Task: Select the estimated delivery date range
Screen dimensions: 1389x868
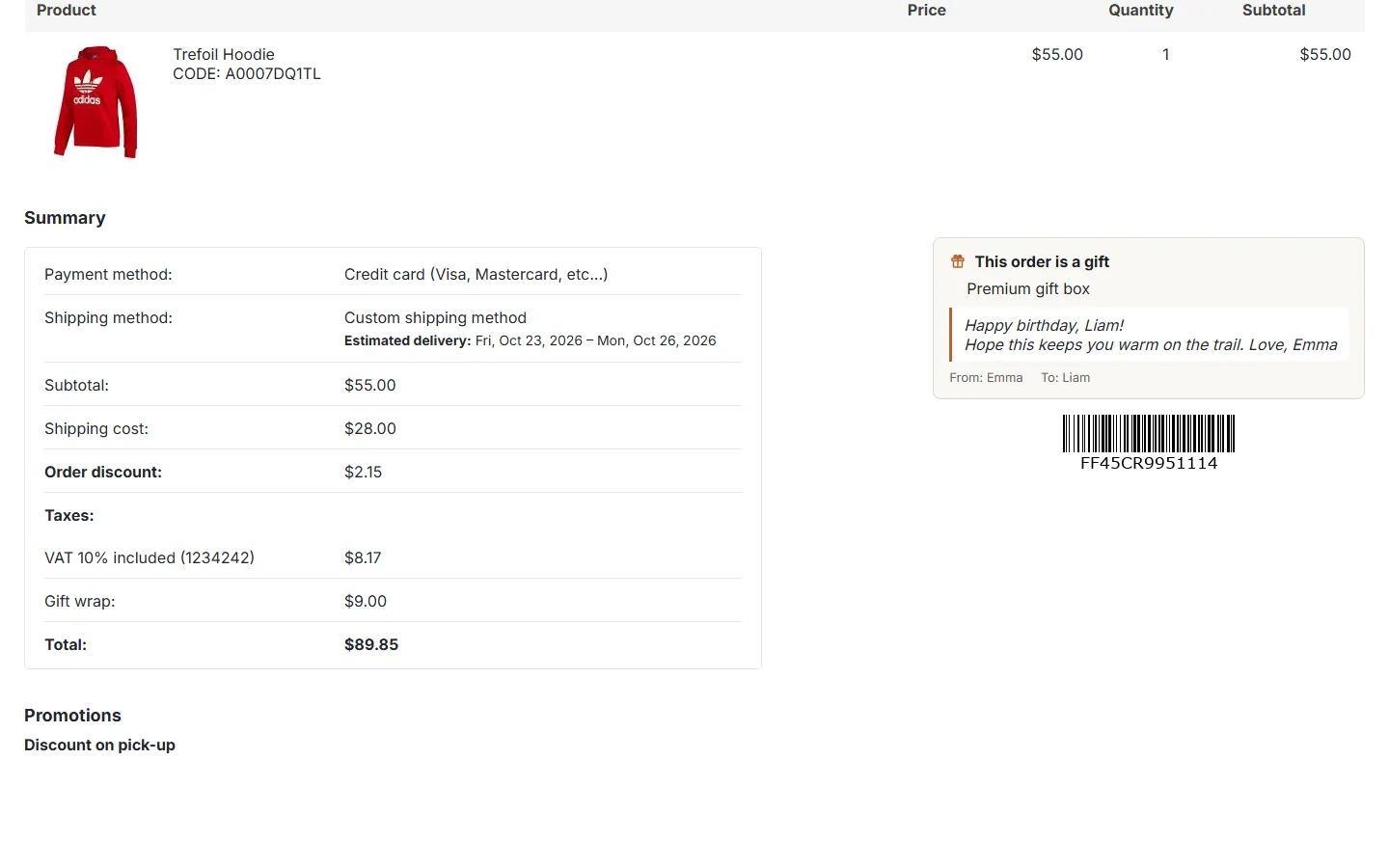Action: 595,340
